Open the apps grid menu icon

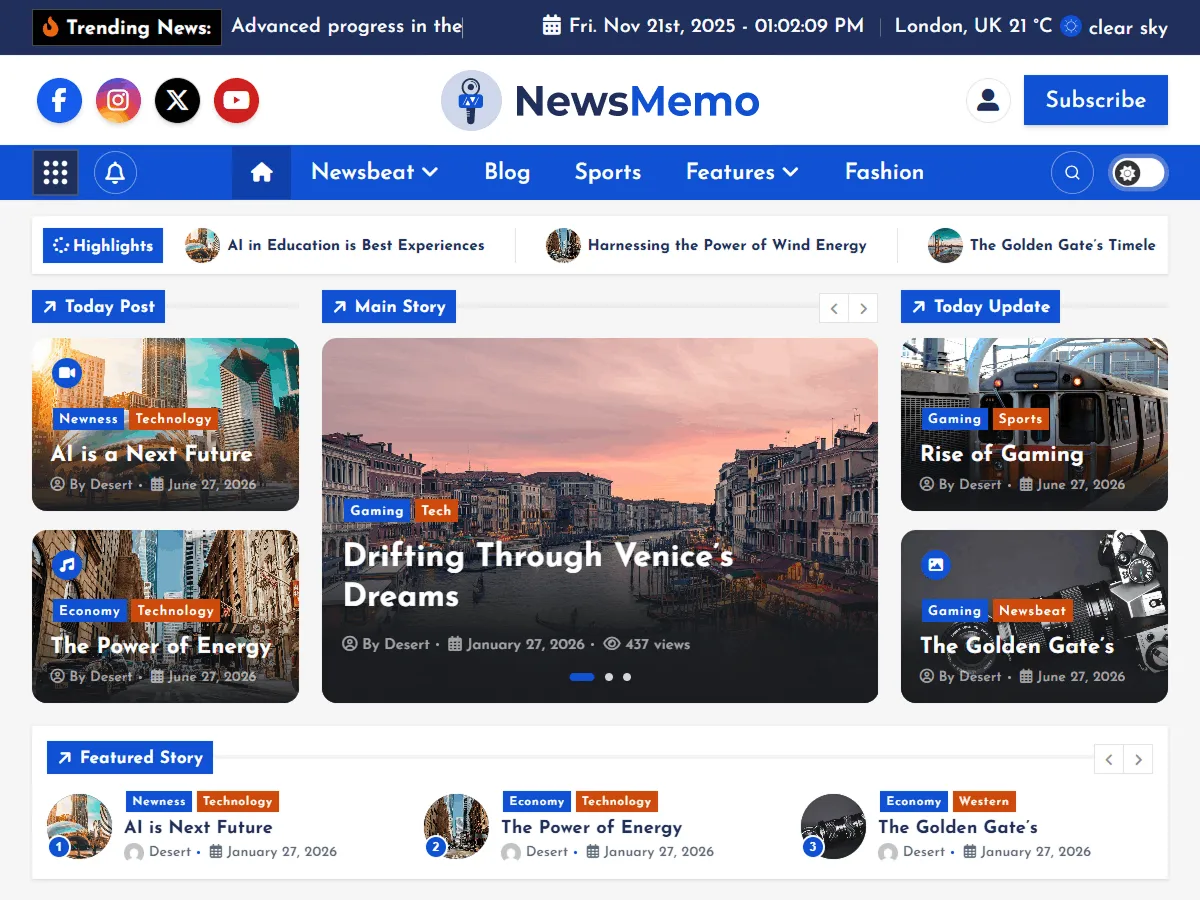55,172
